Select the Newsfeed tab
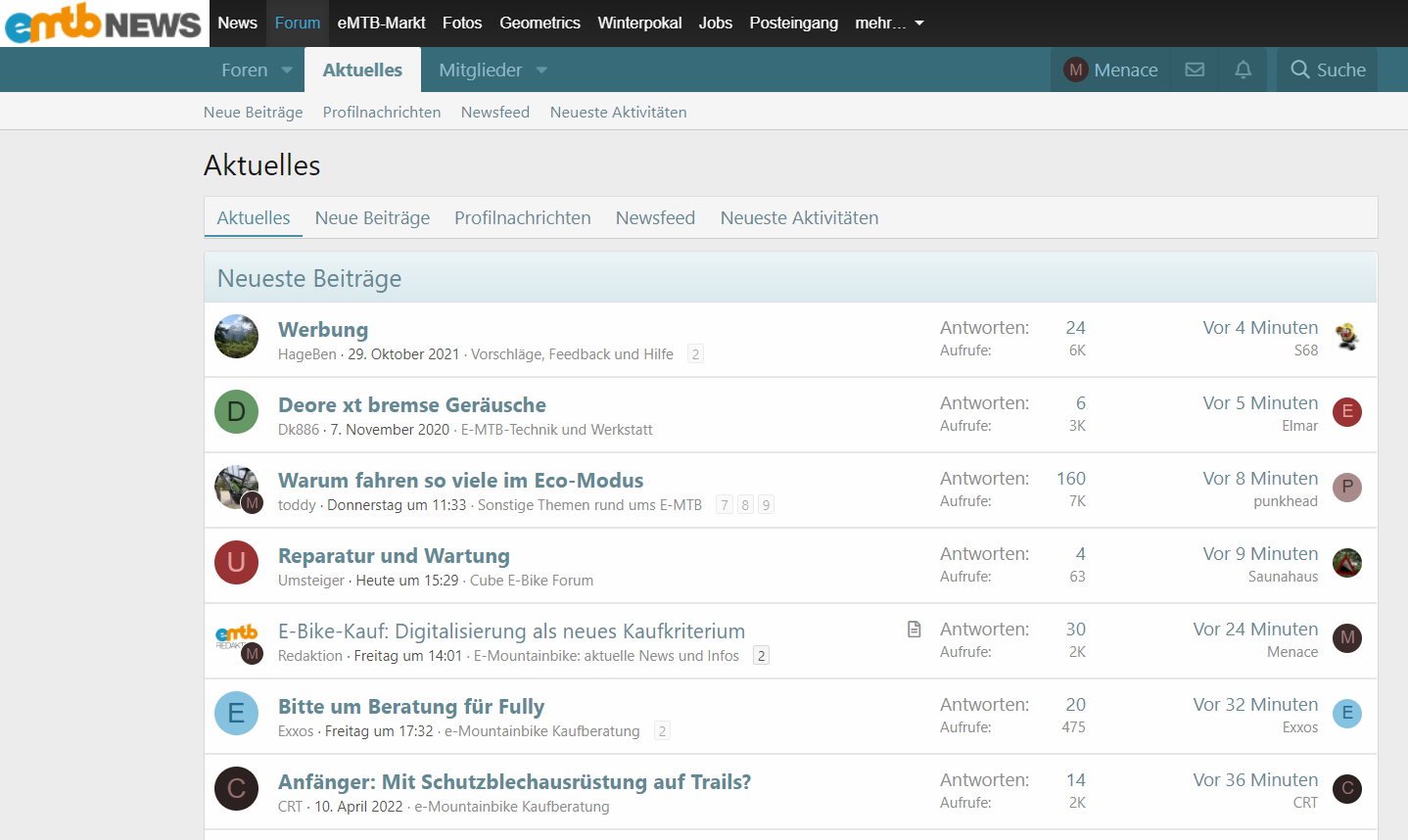The image size is (1408, 840). (655, 218)
